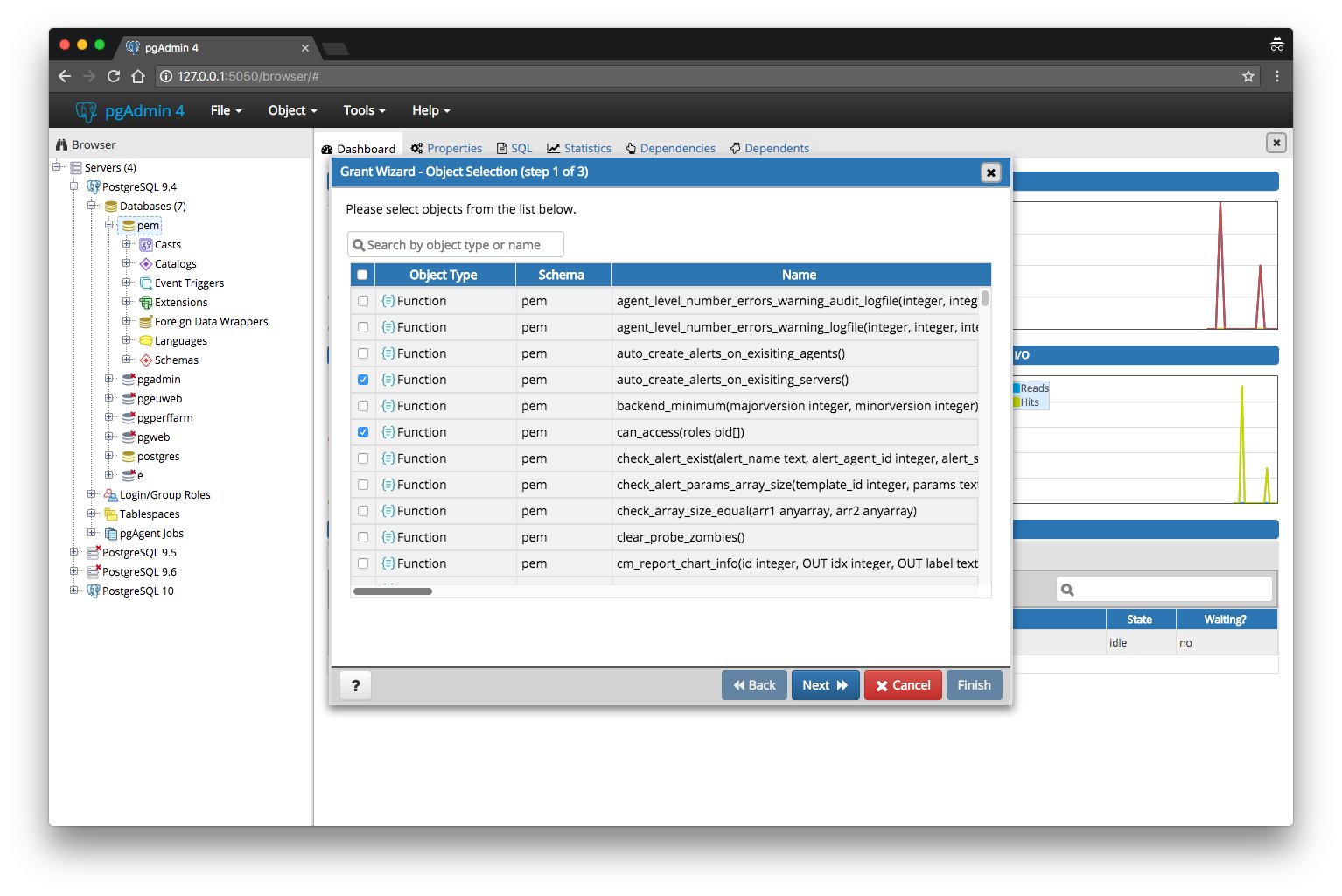Expand the PostgreSQL 9.6 server node

[74, 571]
